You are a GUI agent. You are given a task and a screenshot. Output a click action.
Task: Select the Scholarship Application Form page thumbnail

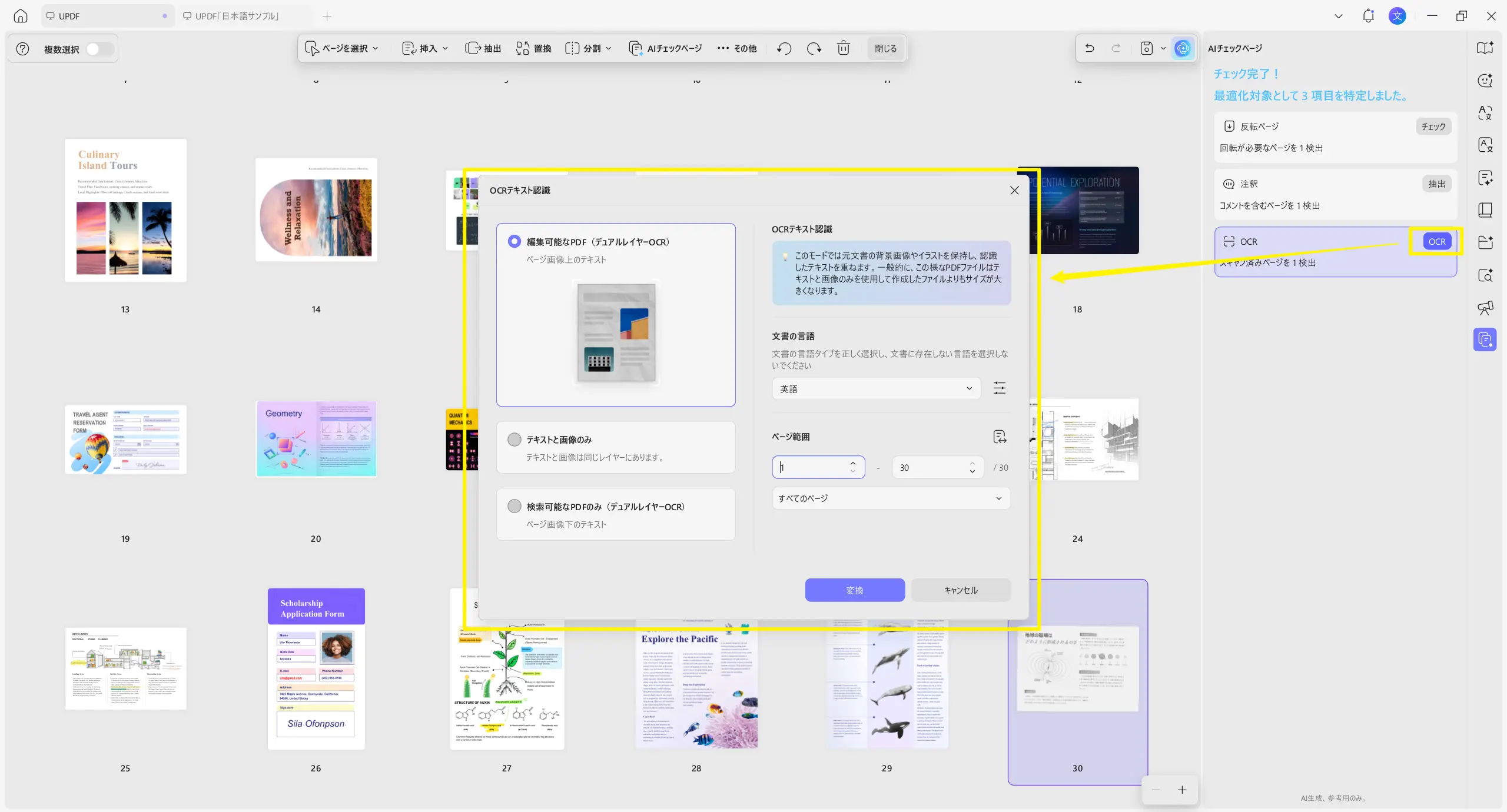point(316,669)
